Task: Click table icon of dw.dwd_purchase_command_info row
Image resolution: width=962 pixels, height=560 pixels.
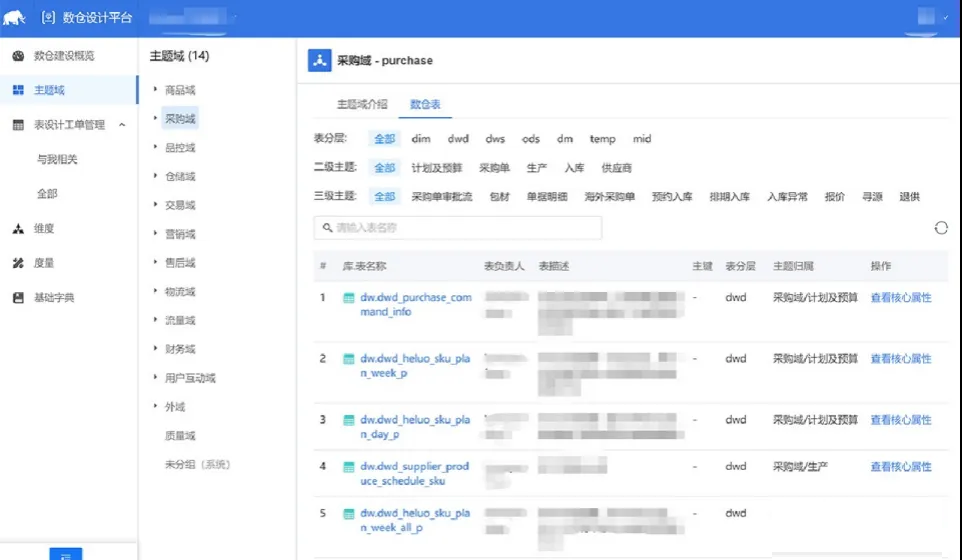Action: [x=348, y=298]
